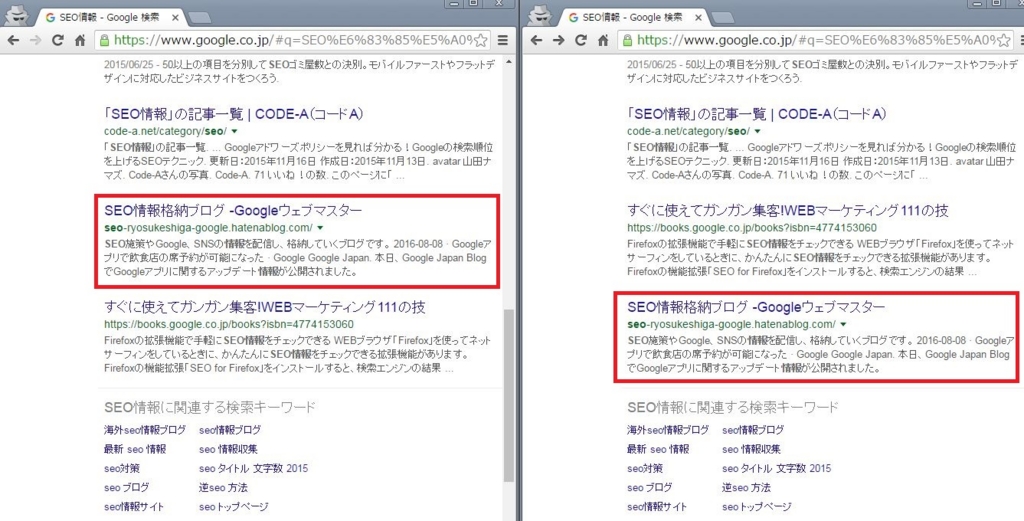Click seo情報ブログ keyword in right window

tap(754, 430)
